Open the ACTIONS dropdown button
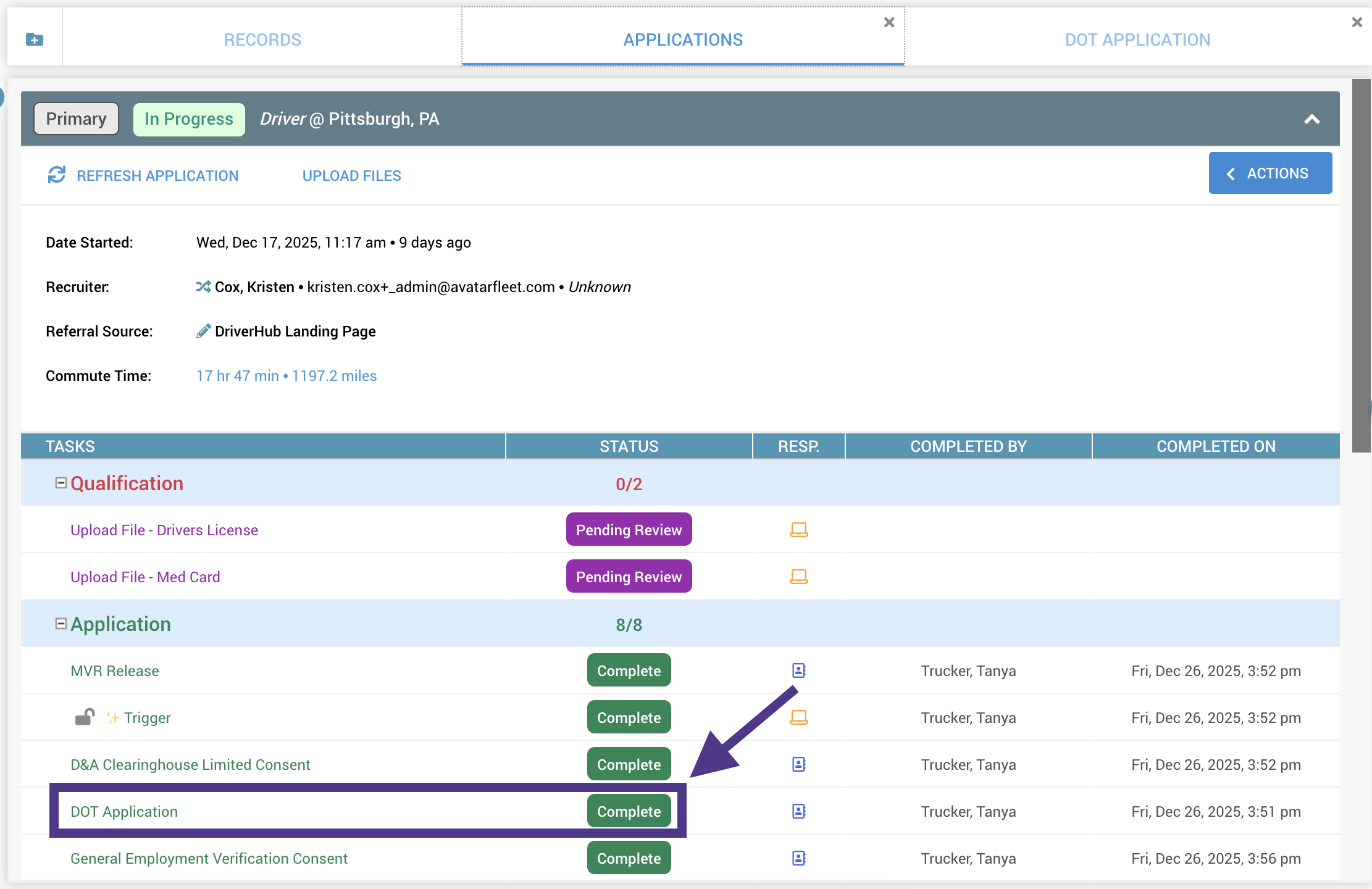Screen dimensions: 1372x889 (x=1270, y=173)
